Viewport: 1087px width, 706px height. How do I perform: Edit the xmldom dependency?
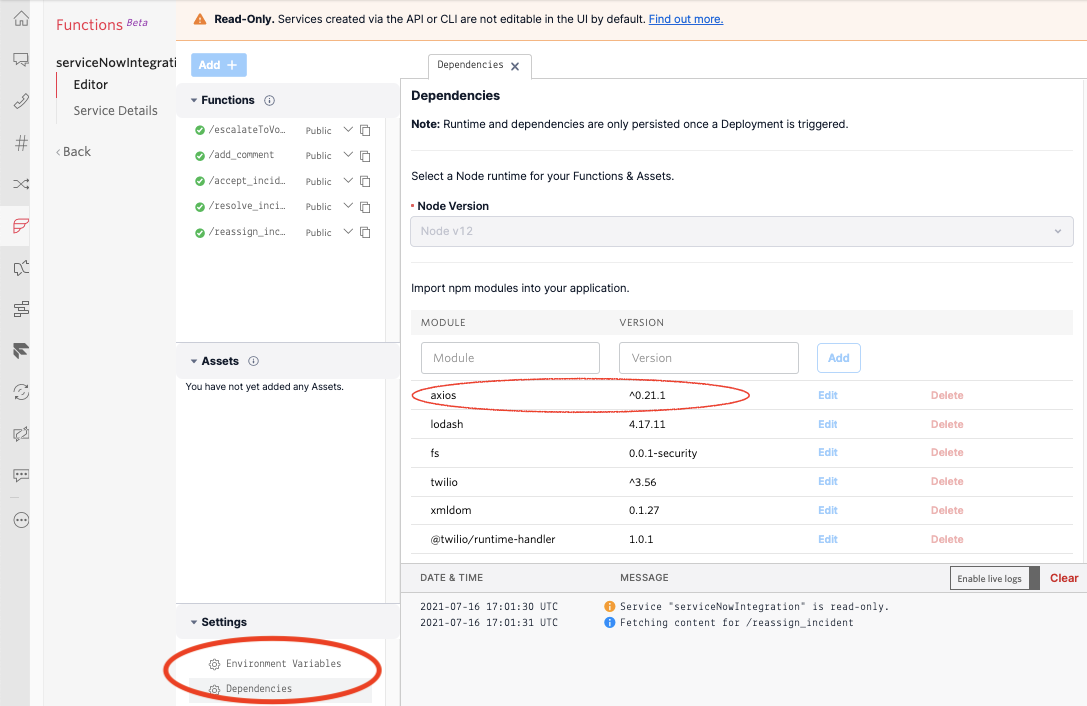tap(828, 510)
